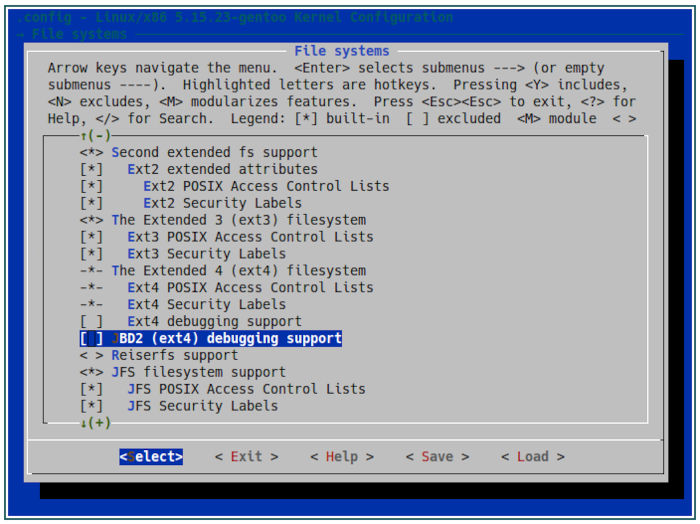Click the Exit button
The image size is (700, 524).
(246, 457)
